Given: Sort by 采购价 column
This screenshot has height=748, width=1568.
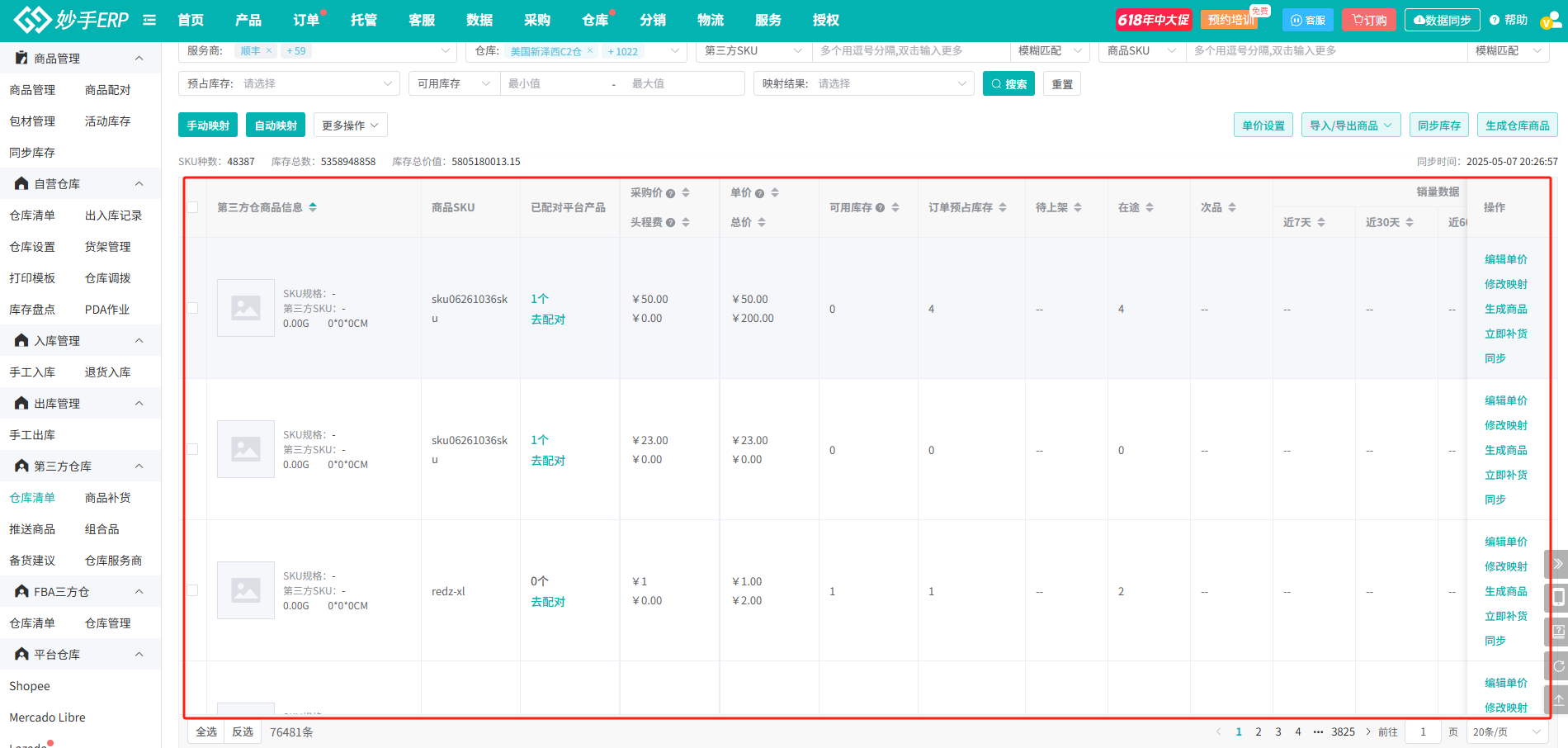Looking at the screenshot, I should pyautogui.click(x=686, y=192).
